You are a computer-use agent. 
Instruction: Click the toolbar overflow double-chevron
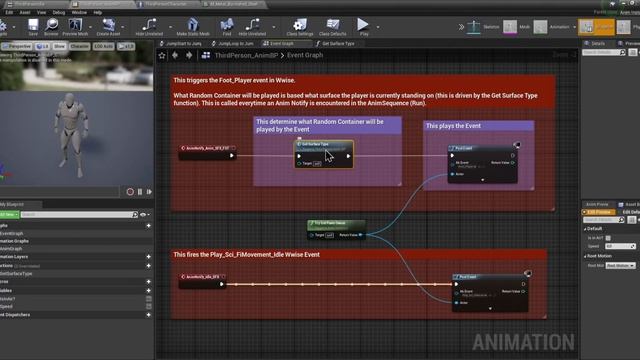(x=461, y=27)
